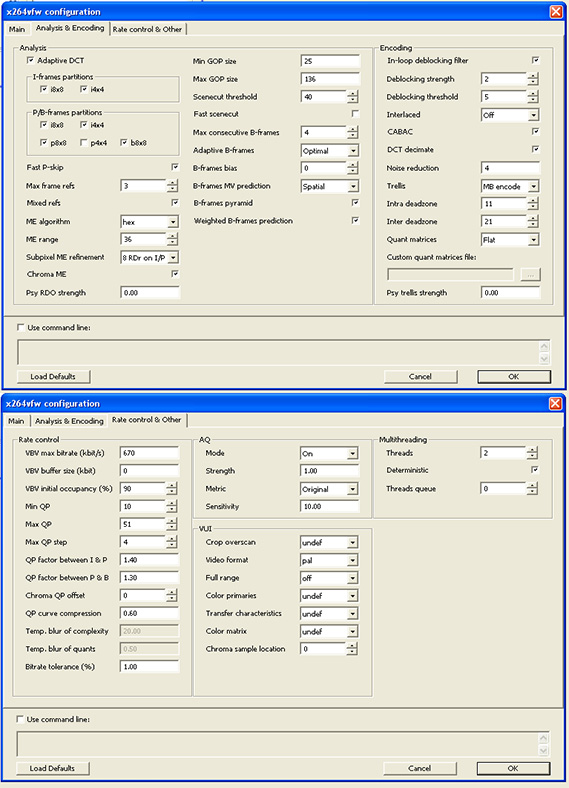Click Noise reduction field
This screenshot has width=569, height=788.
[x=511, y=168]
